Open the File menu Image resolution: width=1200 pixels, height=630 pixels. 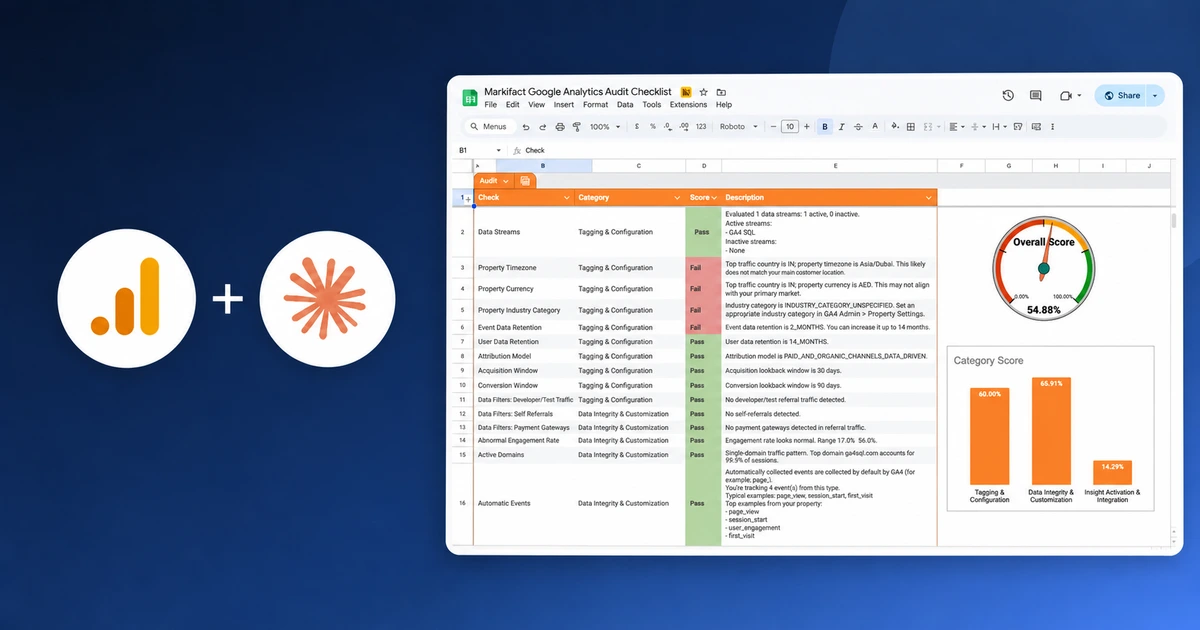[x=491, y=104]
